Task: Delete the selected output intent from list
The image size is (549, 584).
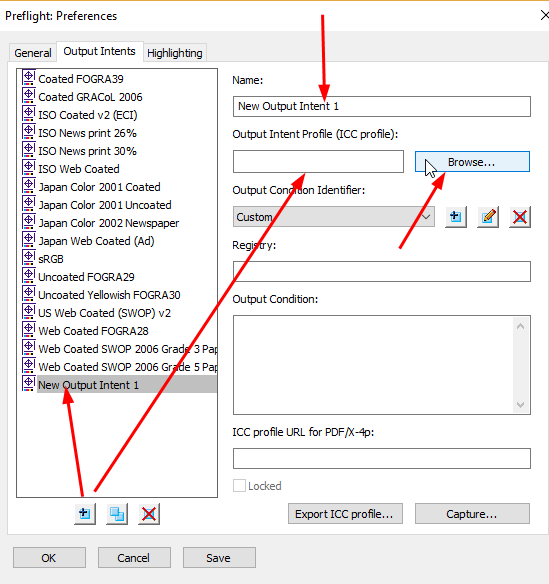Action: tap(149, 514)
